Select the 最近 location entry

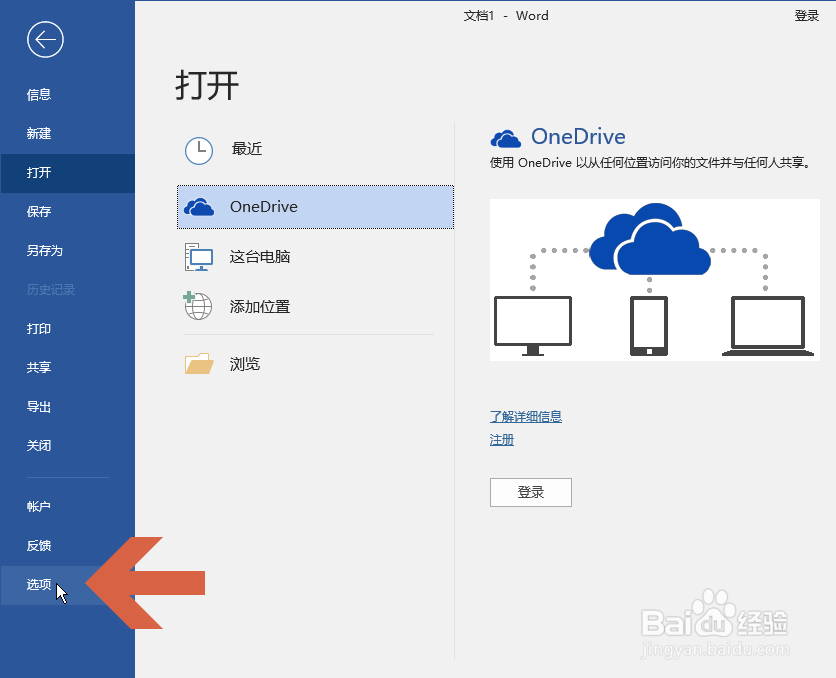[x=315, y=150]
